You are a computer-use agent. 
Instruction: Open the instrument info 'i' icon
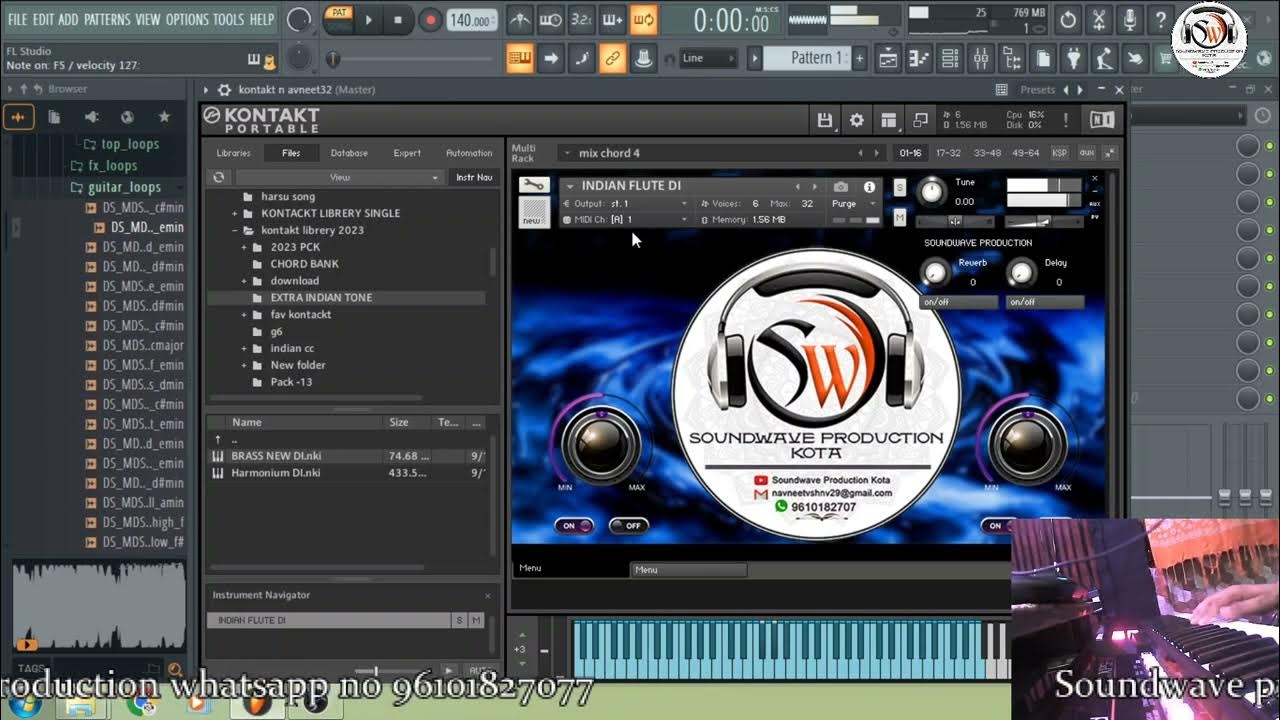coord(869,187)
